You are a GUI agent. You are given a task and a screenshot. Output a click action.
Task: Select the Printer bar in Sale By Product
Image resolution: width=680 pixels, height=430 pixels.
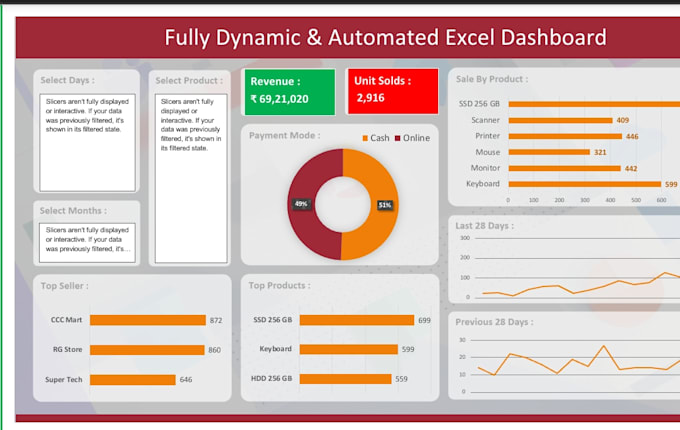(x=565, y=137)
